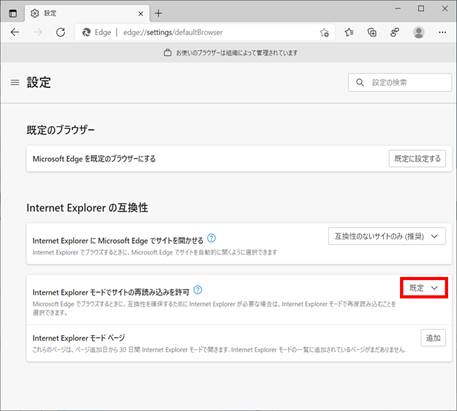Go back with the back arrow
This screenshot has width=457, height=411.
pos(15,32)
